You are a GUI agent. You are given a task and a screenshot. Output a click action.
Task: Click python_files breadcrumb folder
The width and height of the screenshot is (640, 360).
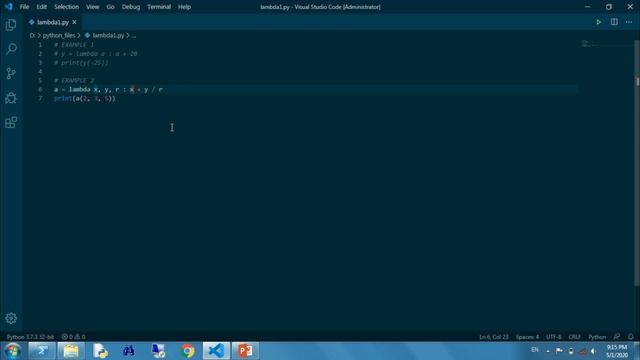tap(59, 36)
